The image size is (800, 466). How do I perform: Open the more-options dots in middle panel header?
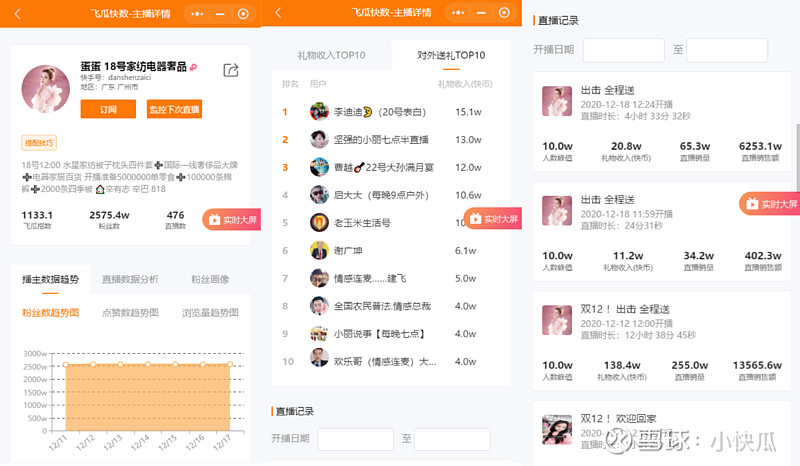pyautogui.click(x=458, y=13)
